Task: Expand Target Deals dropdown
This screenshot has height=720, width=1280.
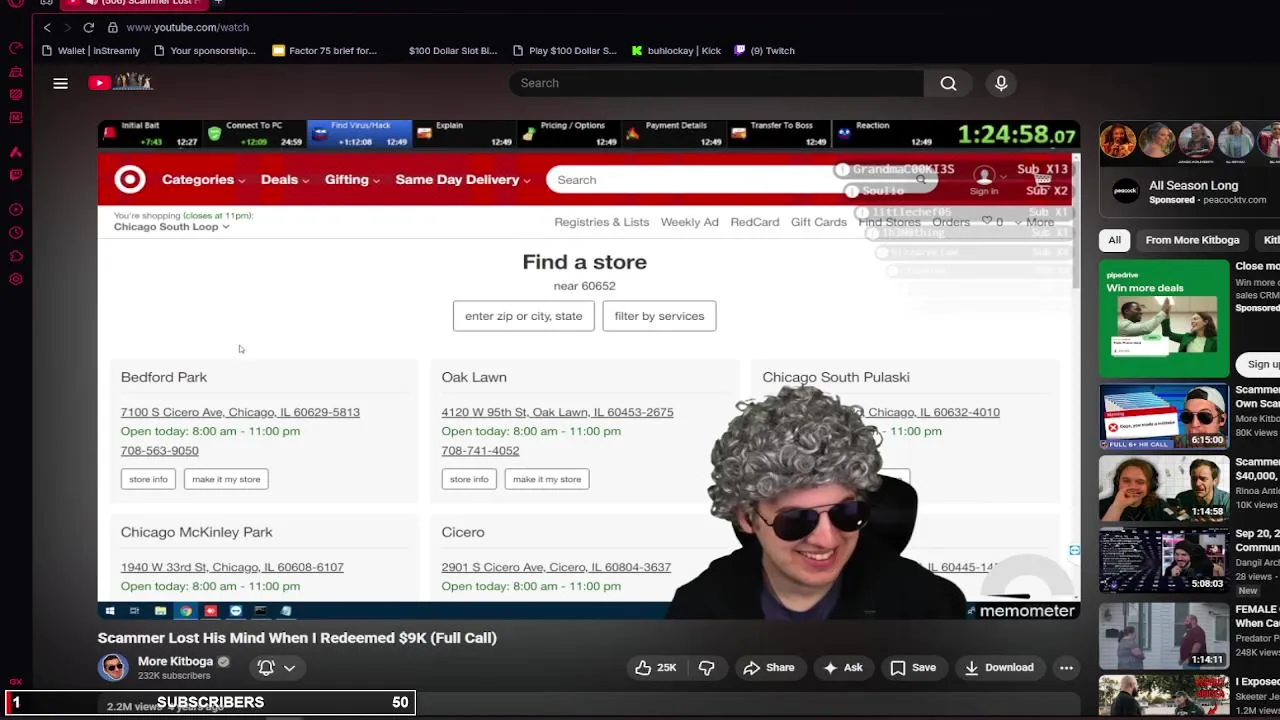Action: (285, 179)
